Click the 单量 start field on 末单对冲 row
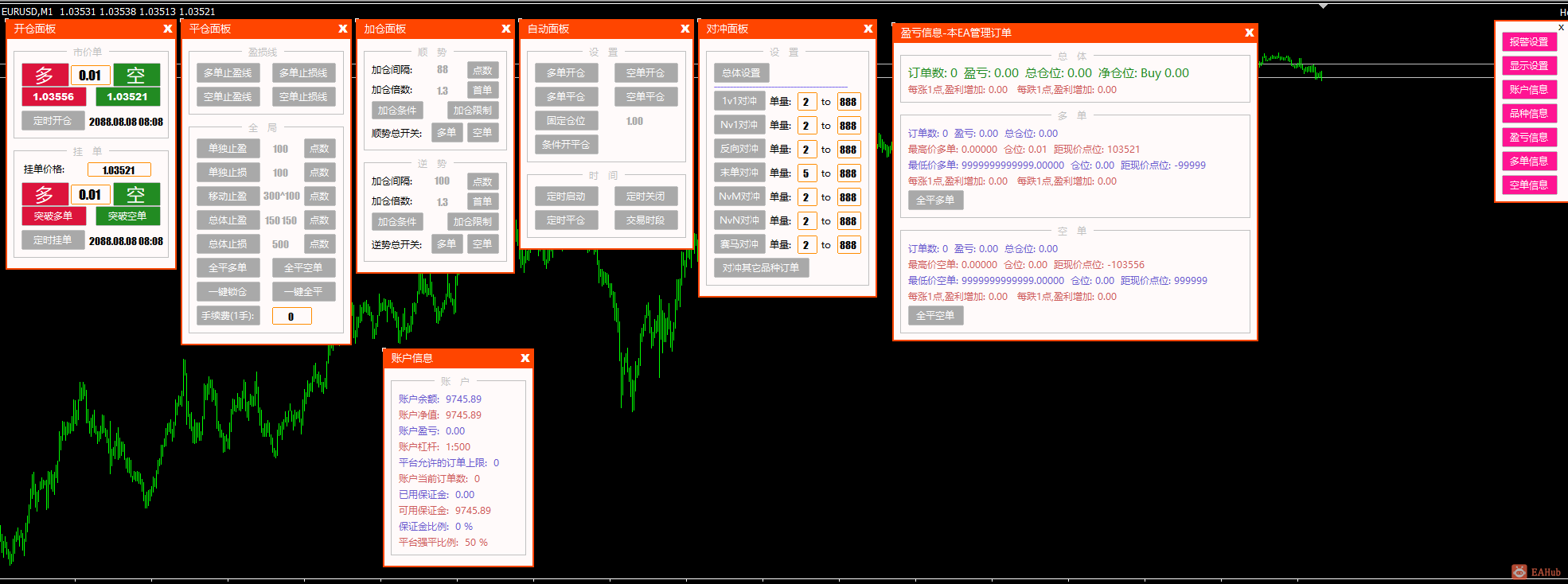Image resolution: width=1568 pixels, height=584 pixels. [806, 173]
